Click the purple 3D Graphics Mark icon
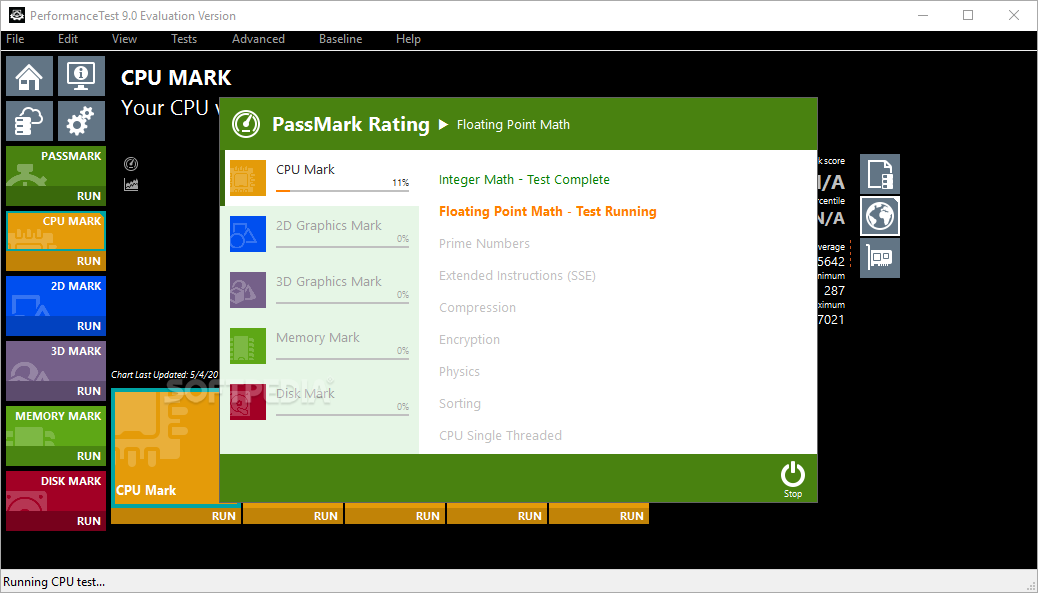Image resolution: width=1038 pixels, height=593 pixels. [248, 290]
